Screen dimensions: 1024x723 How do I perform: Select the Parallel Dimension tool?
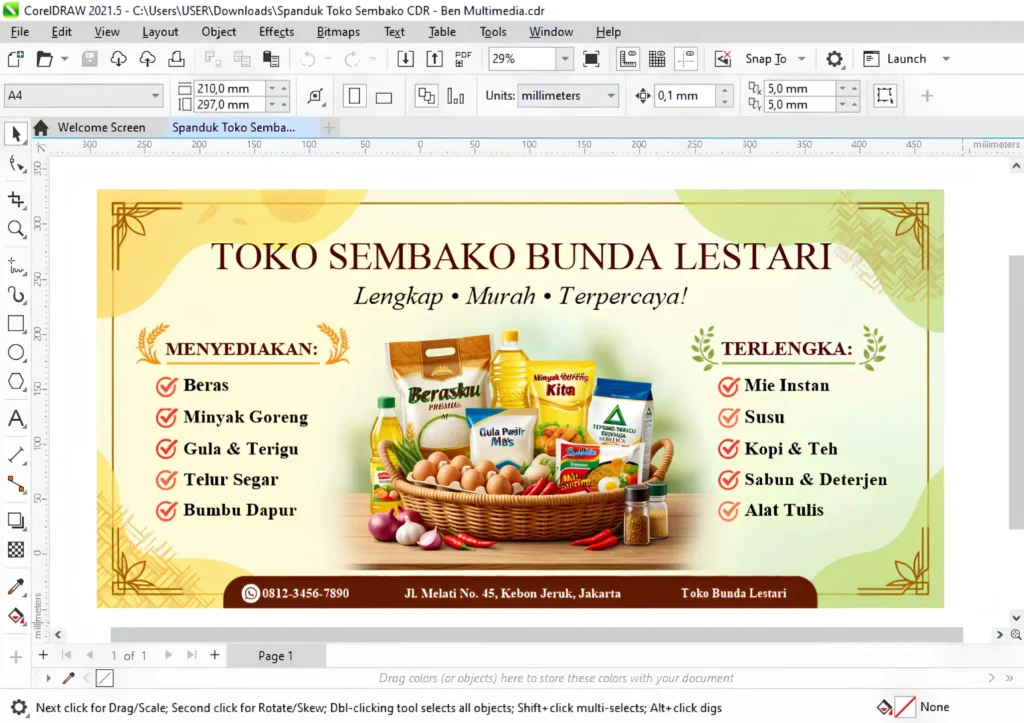(x=16, y=455)
